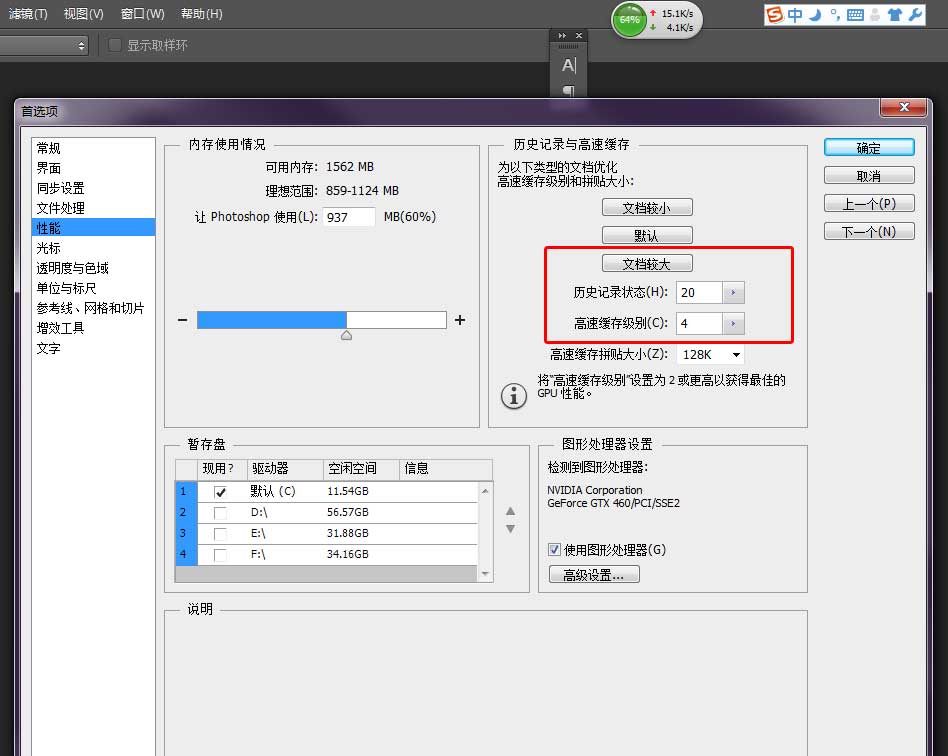
Task: Disable the C: default scratch disk
Action: [x=221, y=492]
